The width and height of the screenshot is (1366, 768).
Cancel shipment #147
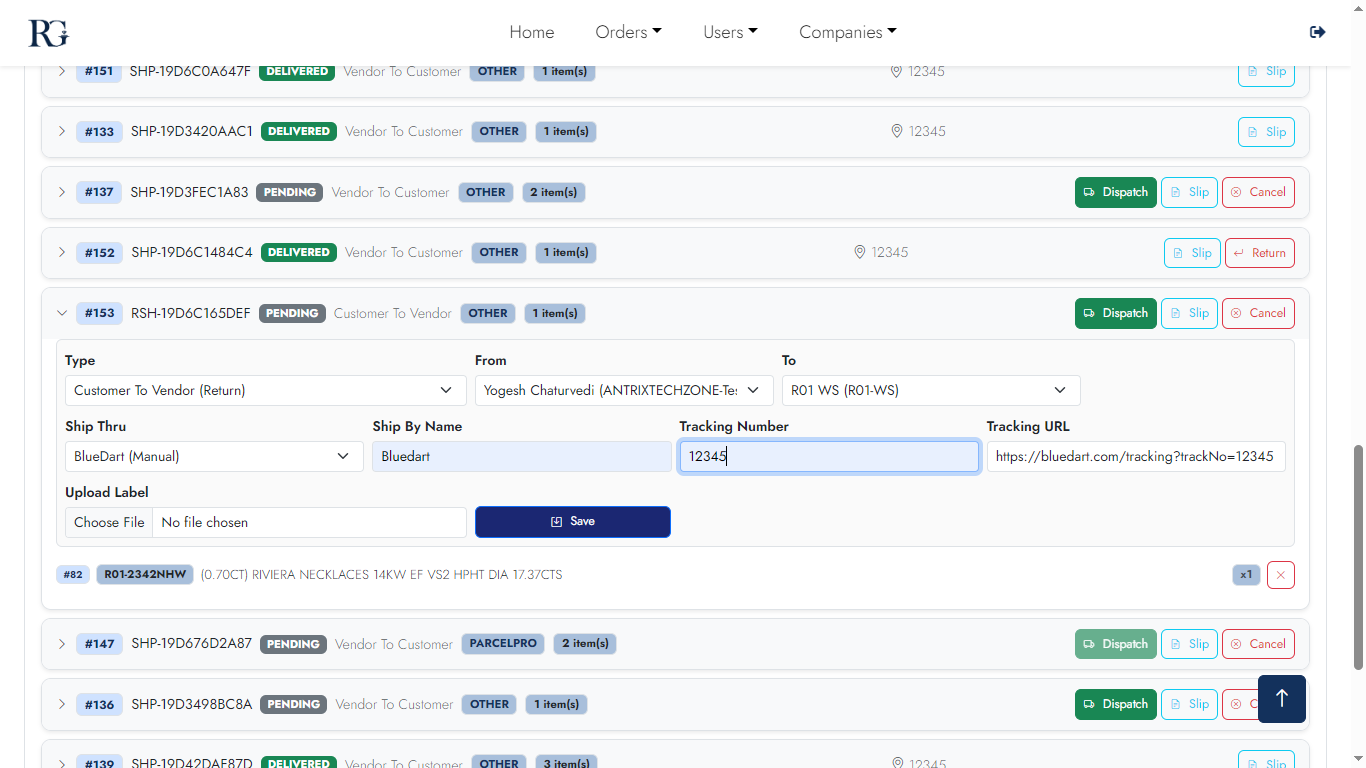pyautogui.click(x=1258, y=644)
